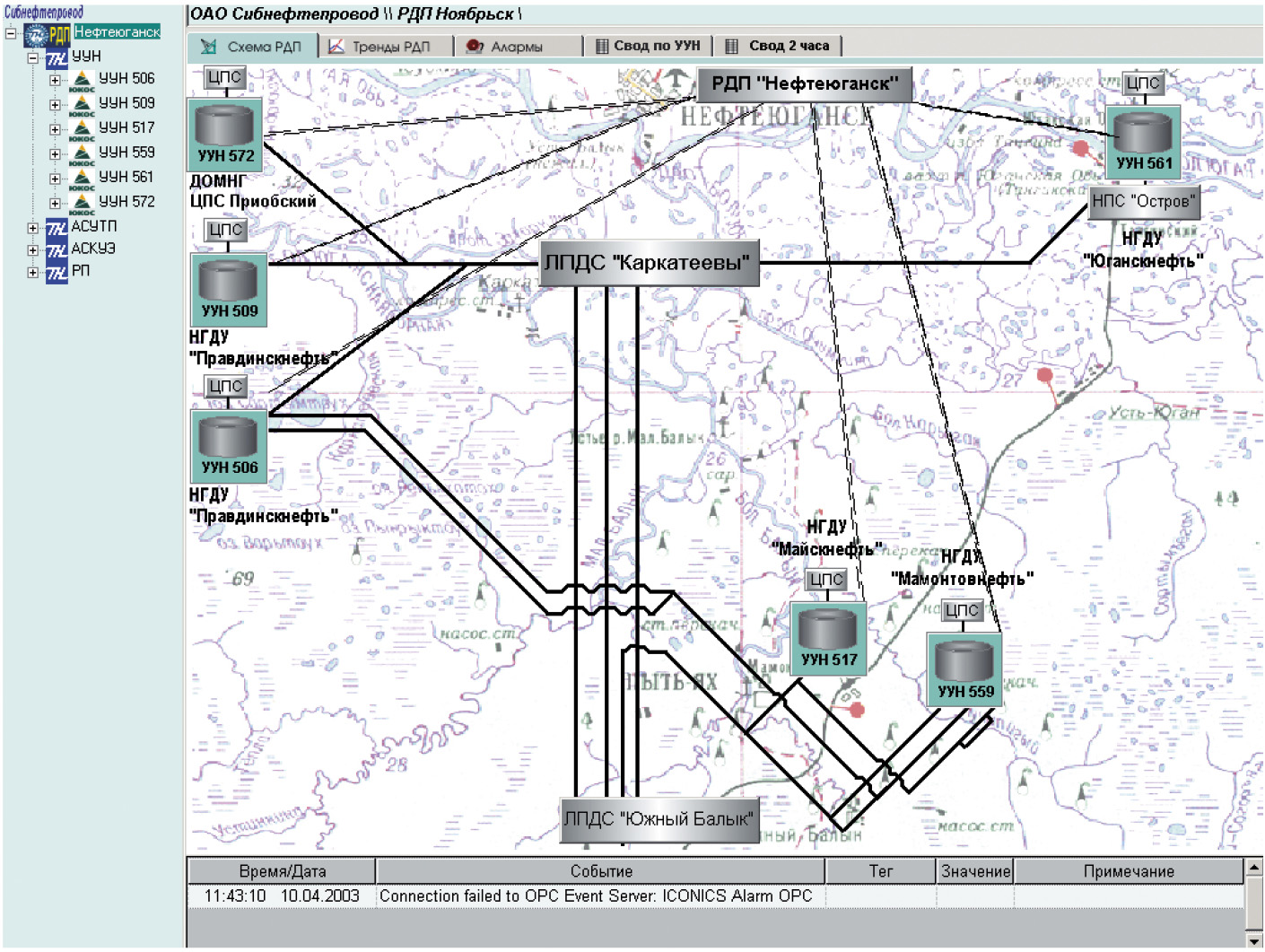Click YUKOS icon beside УУН 561 in tree

click(x=82, y=179)
